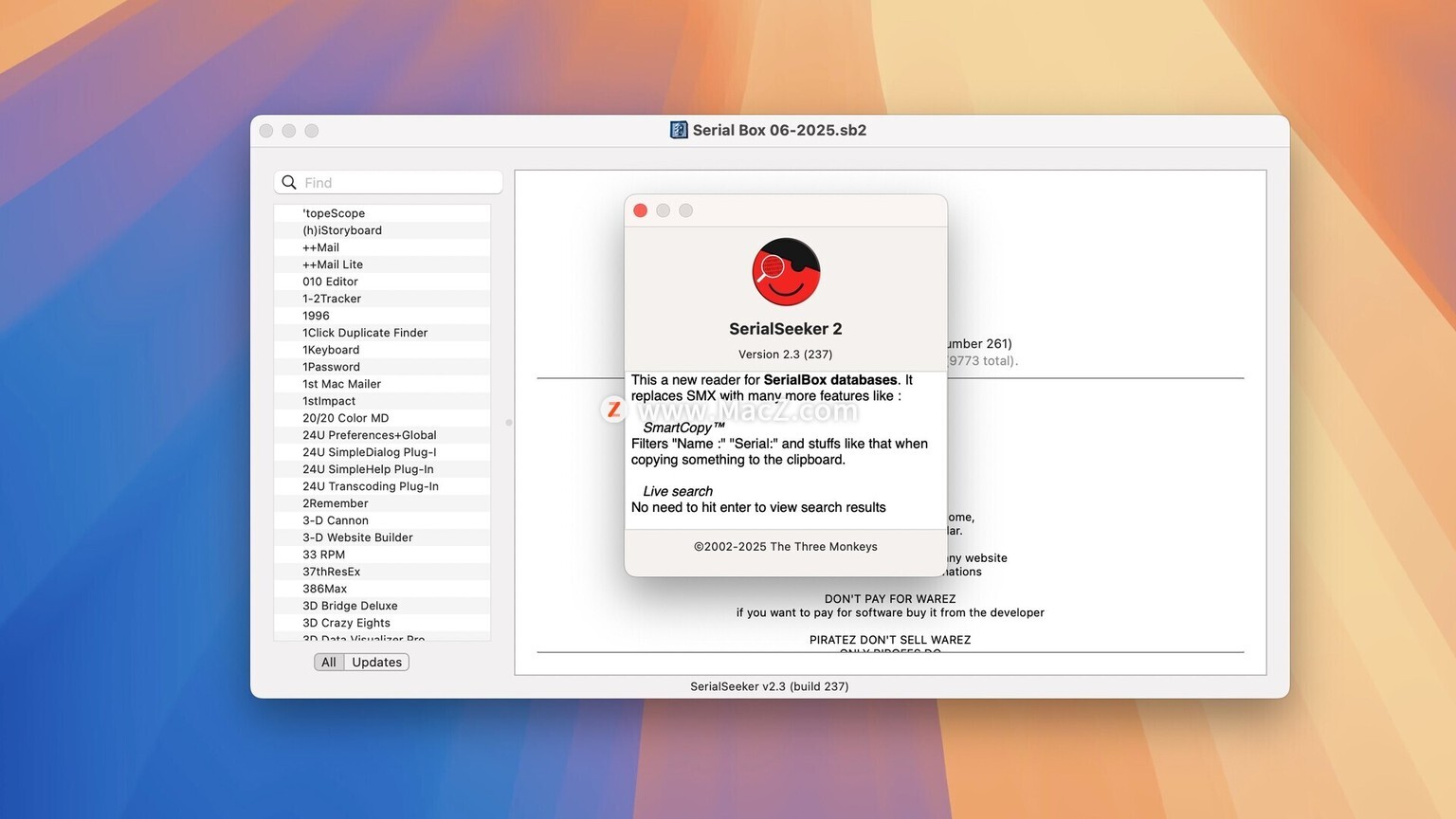The height and width of the screenshot is (819, 1456).
Task: Click the Live search feature heading
Action: (678, 491)
